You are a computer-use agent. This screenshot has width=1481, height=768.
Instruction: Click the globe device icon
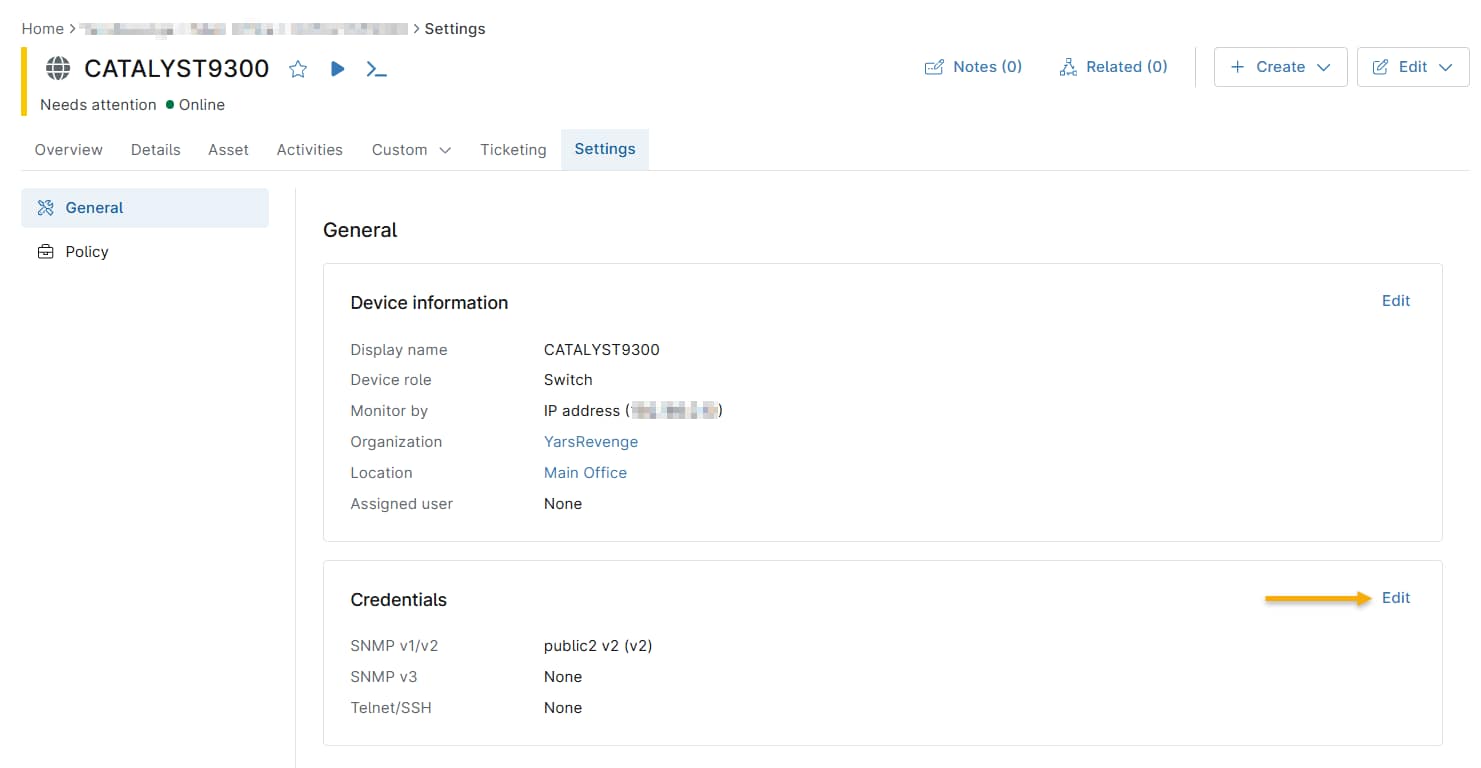coord(59,68)
